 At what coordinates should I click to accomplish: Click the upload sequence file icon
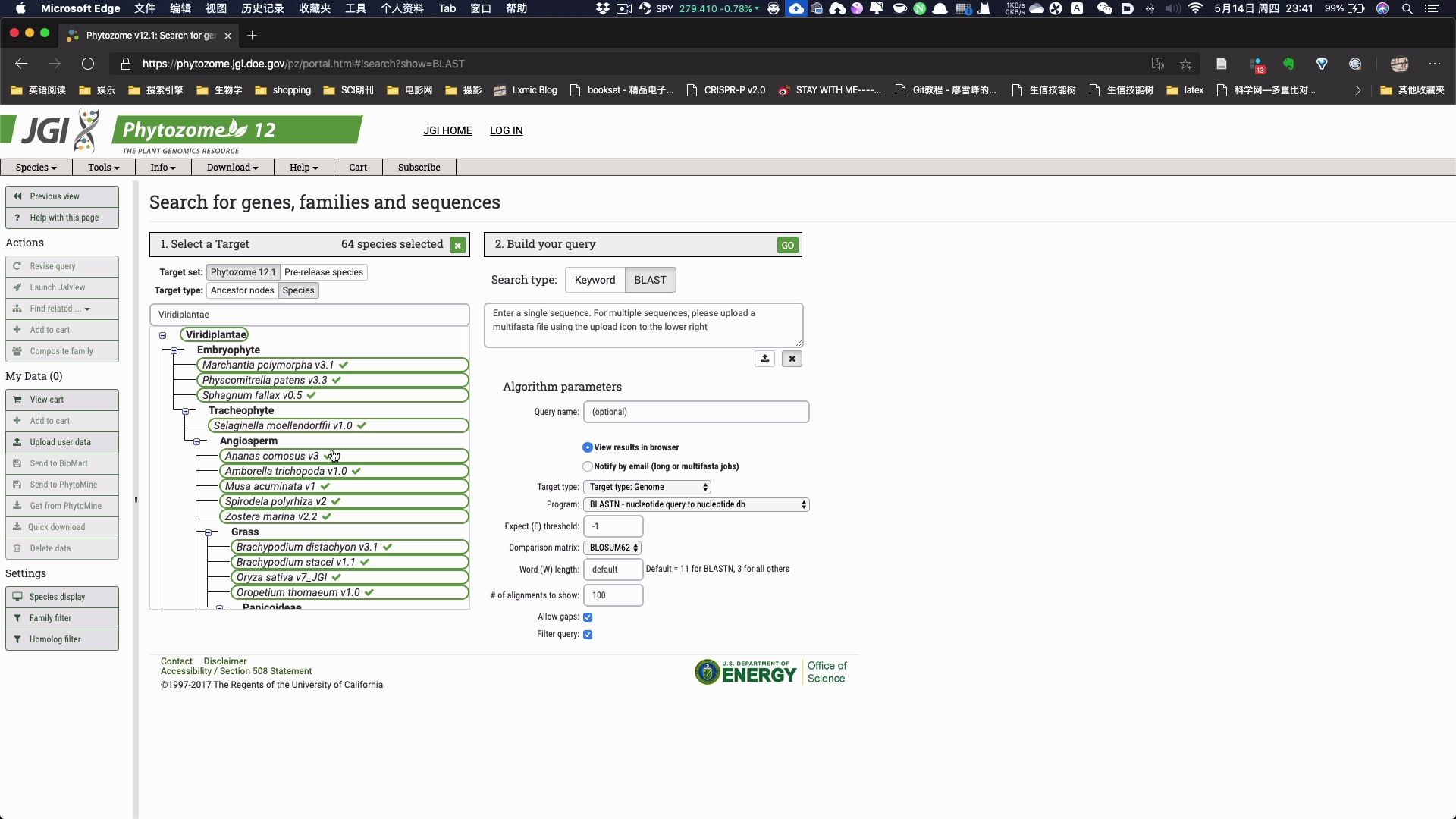(x=765, y=357)
